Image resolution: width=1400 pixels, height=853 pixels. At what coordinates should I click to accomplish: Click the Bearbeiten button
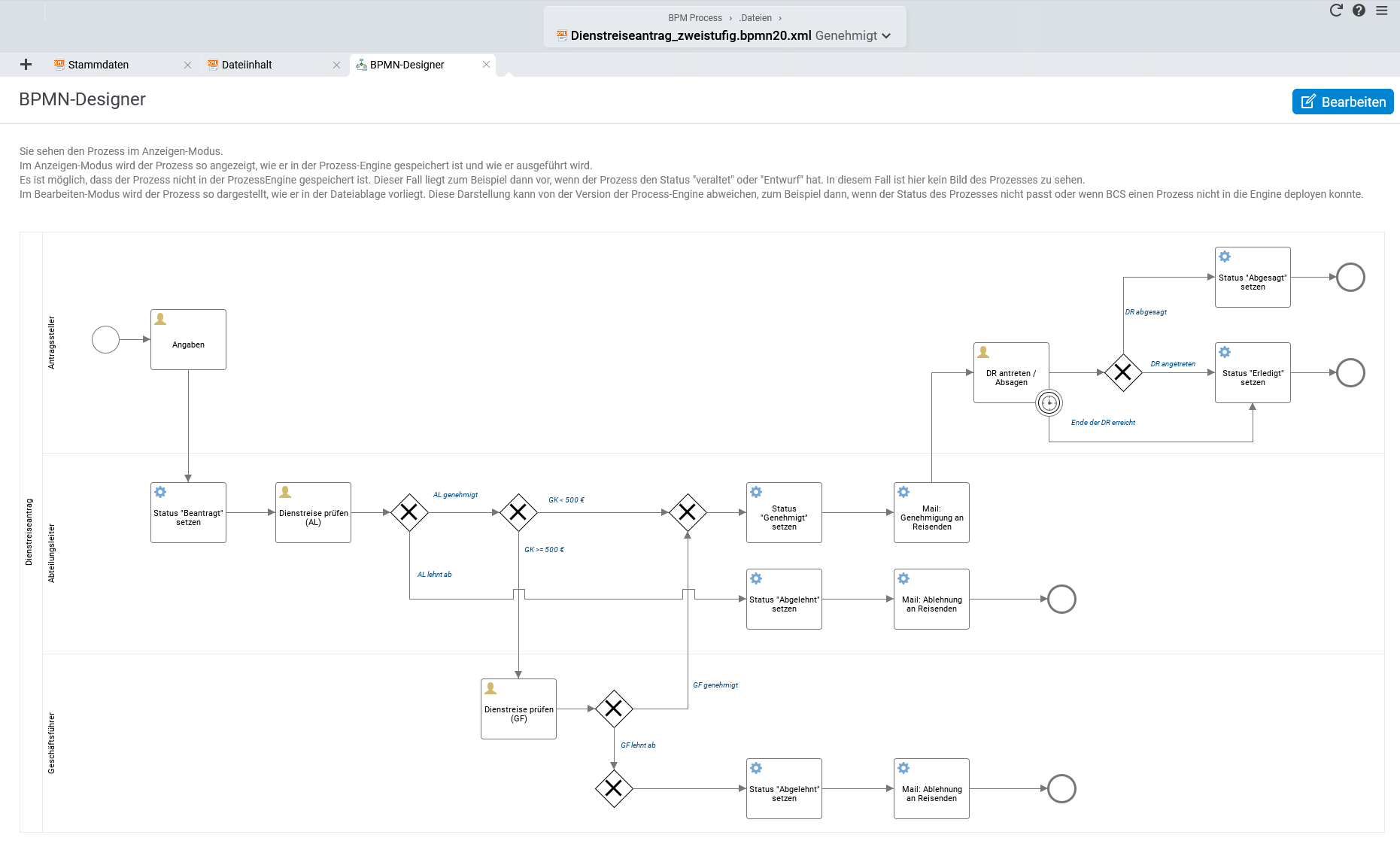(1343, 102)
